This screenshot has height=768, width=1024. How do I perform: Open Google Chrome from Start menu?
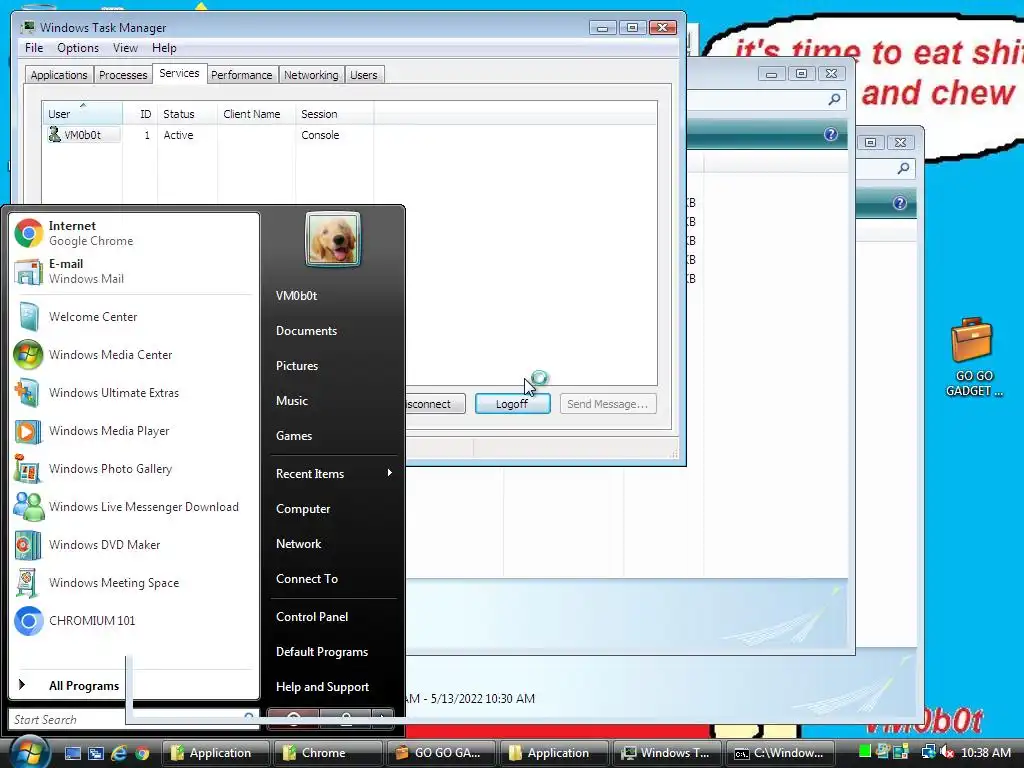(134, 233)
